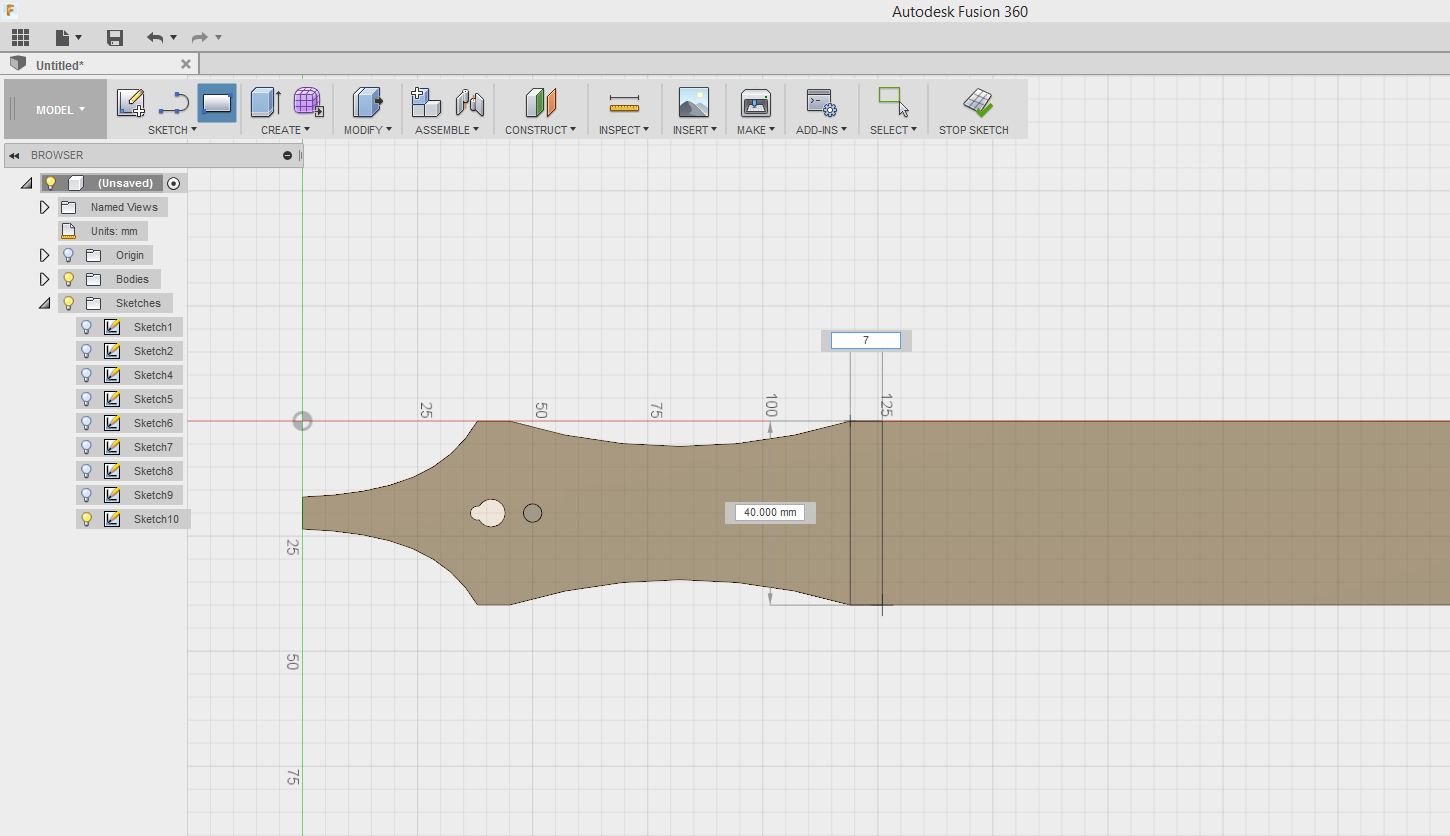Open the data panel grid icon

click(x=20, y=38)
